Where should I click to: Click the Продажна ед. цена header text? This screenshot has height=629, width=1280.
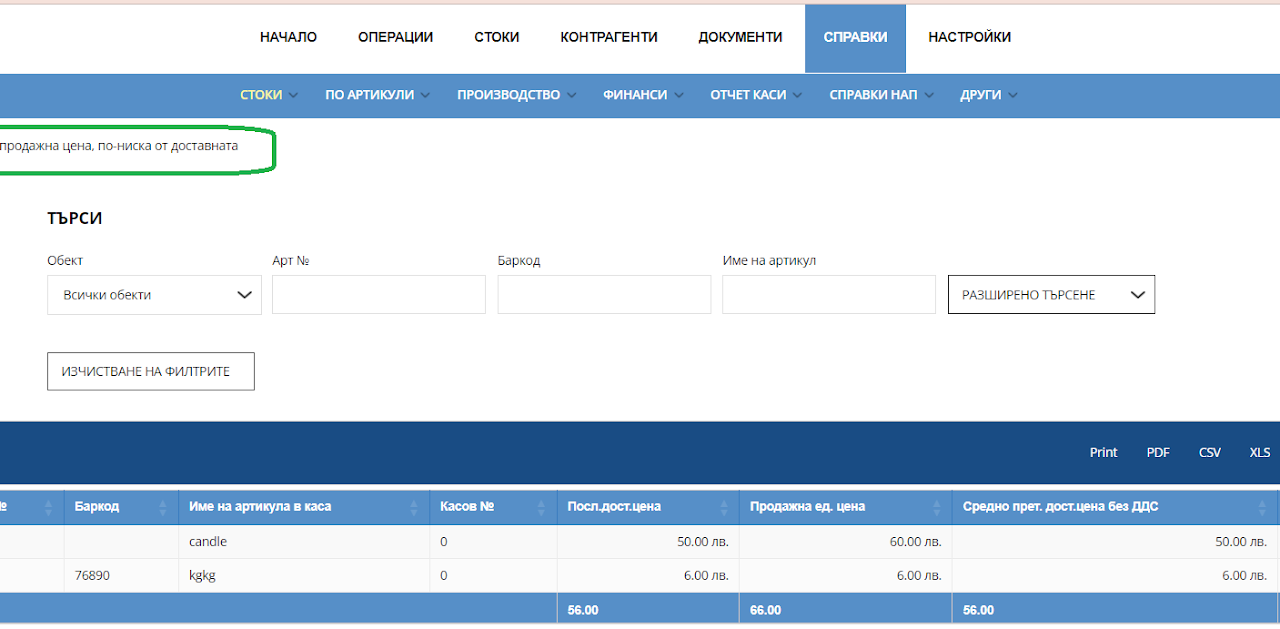pyautogui.click(x=808, y=507)
